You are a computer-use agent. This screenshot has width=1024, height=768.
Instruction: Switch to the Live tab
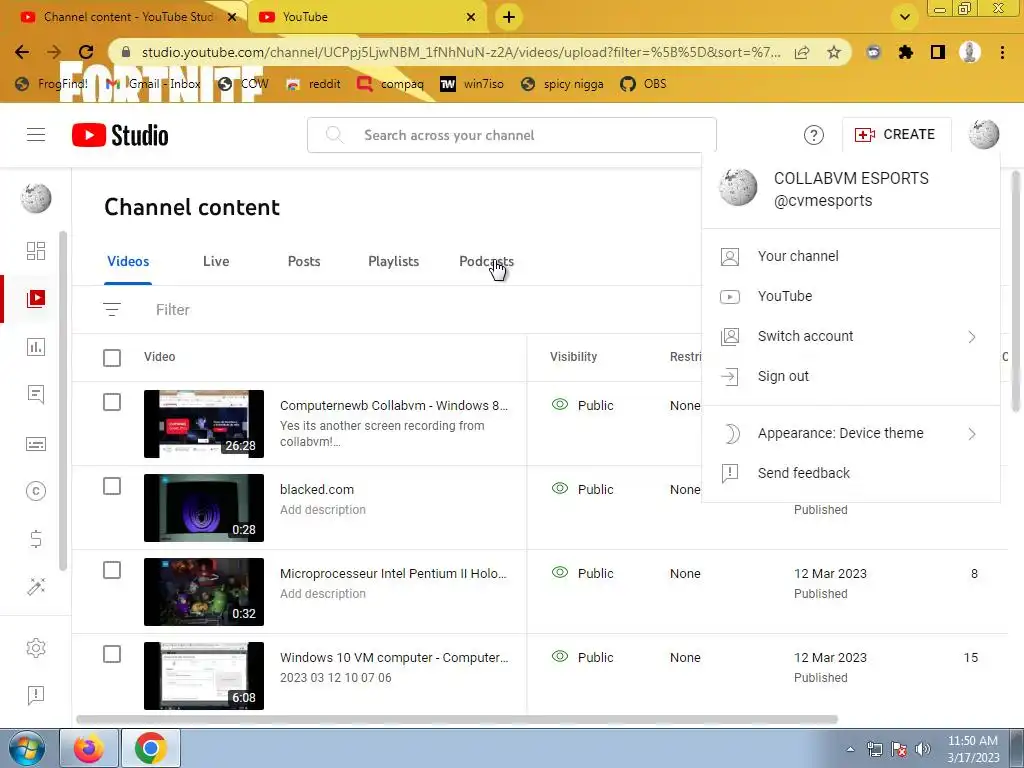click(216, 261)
